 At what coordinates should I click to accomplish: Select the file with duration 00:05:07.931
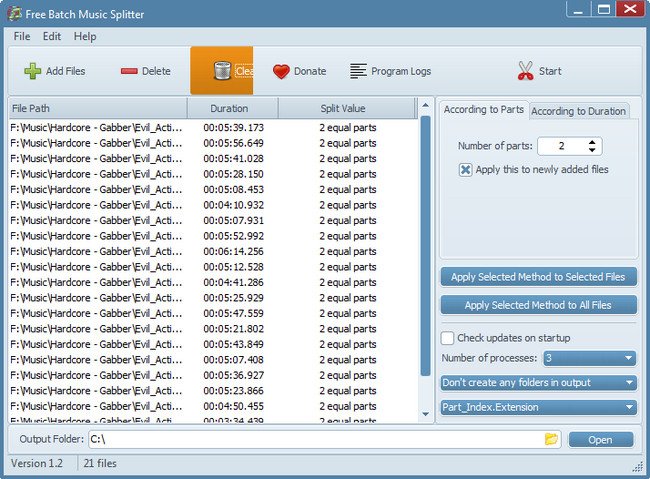click(213, 220)
